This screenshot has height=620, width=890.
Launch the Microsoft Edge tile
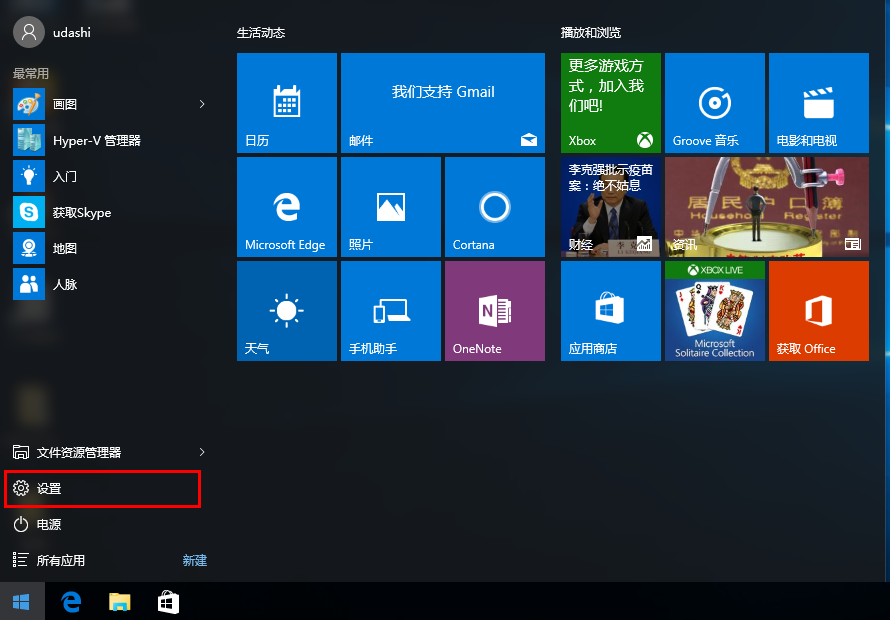click(287, 207)
